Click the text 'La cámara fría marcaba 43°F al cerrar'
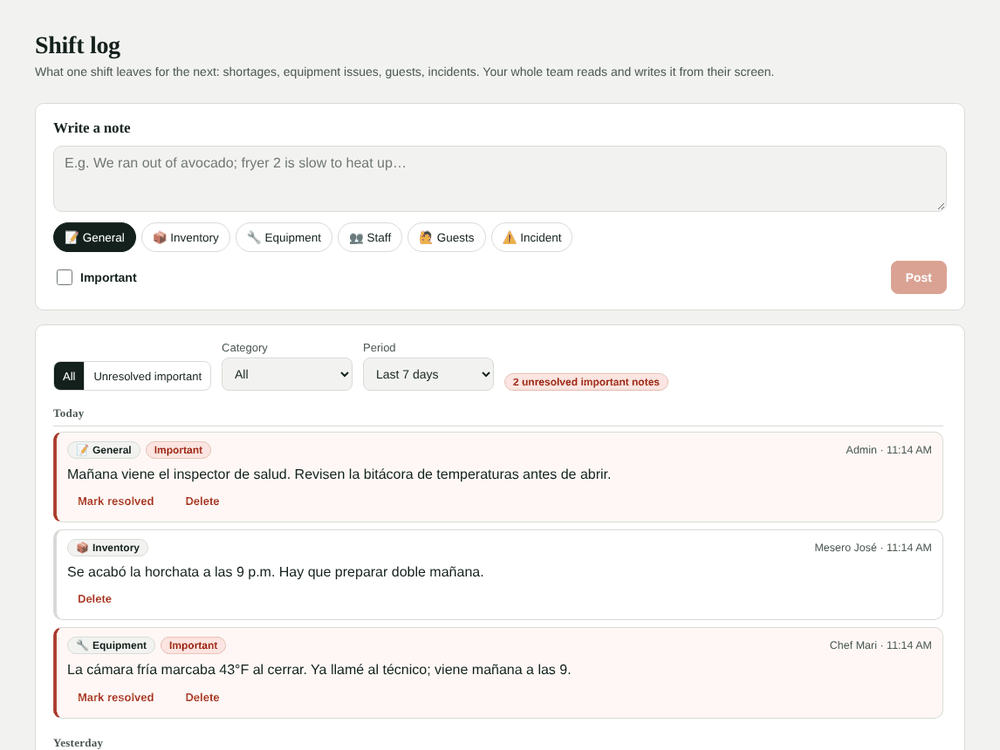Viewport: 1000px width, 750px height. click(x=188, y=670)
